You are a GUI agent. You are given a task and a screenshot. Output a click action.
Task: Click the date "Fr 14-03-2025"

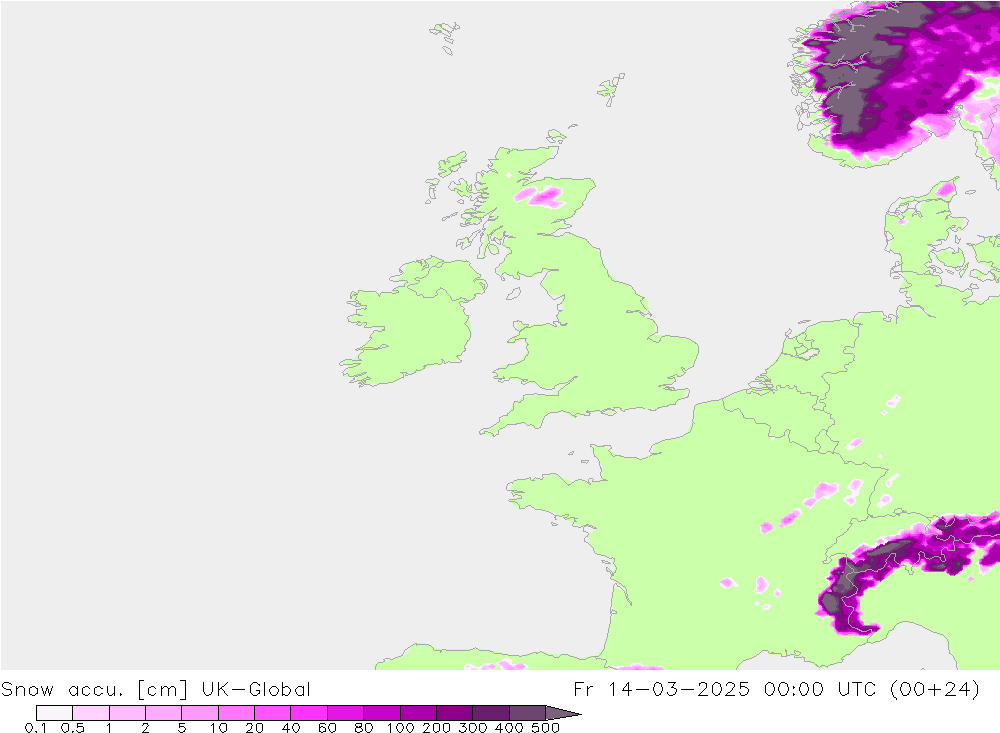[x=661, y=690]
